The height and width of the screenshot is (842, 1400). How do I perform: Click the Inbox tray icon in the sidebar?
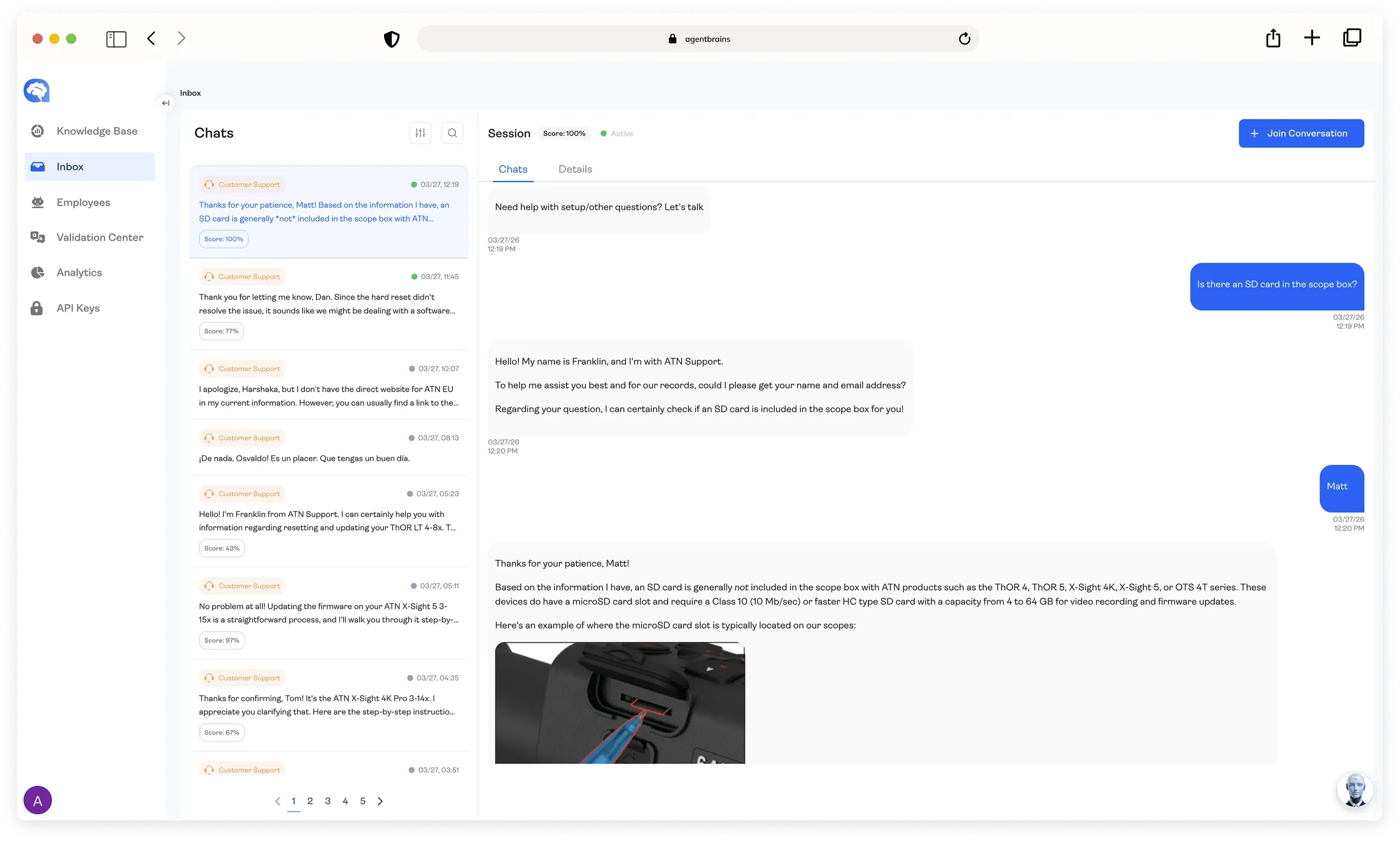(37, 167)
